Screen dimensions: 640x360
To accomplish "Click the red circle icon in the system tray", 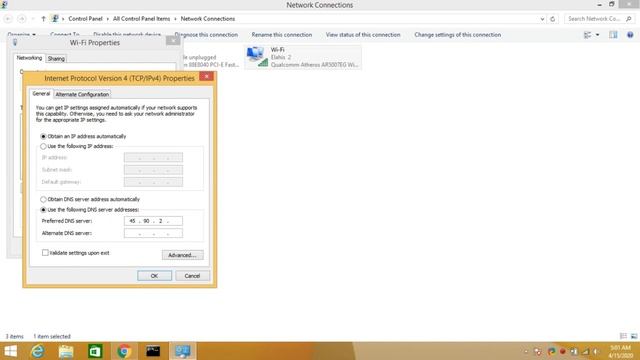I will (563, 351).
